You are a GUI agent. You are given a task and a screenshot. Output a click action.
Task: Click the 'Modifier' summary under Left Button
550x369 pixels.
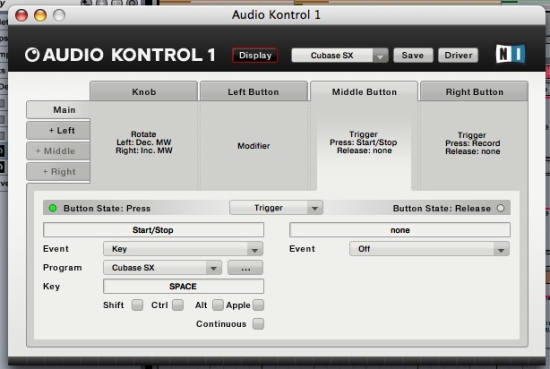[x=254, y=146]
